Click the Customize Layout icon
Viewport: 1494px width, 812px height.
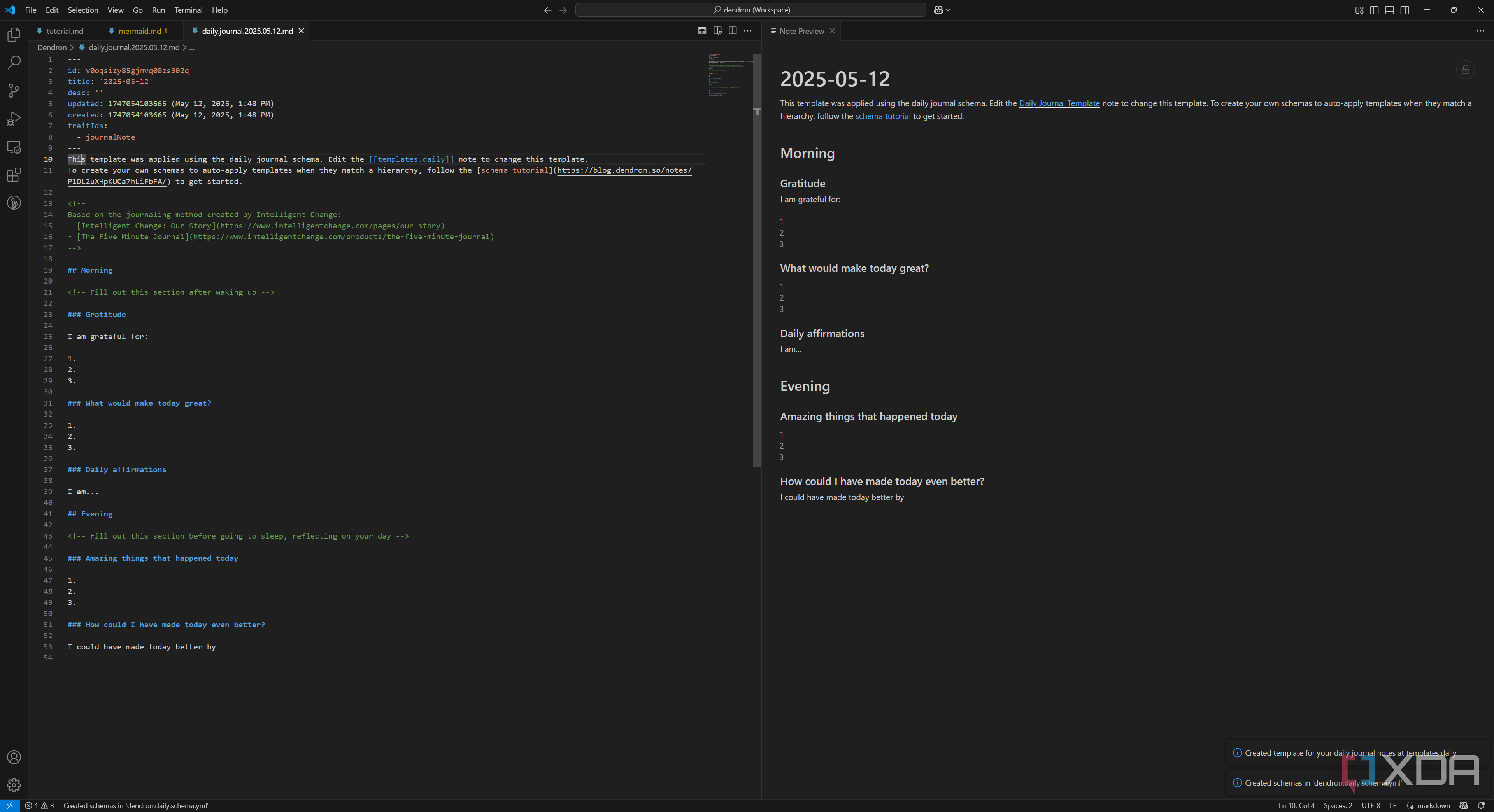point(1359,10)
